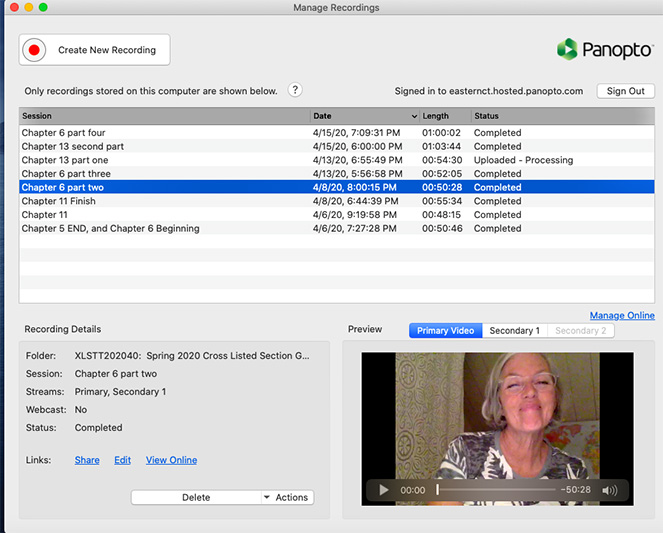663x533 pixels.
Task: Delete the selected recording
Action: point(195,497)
